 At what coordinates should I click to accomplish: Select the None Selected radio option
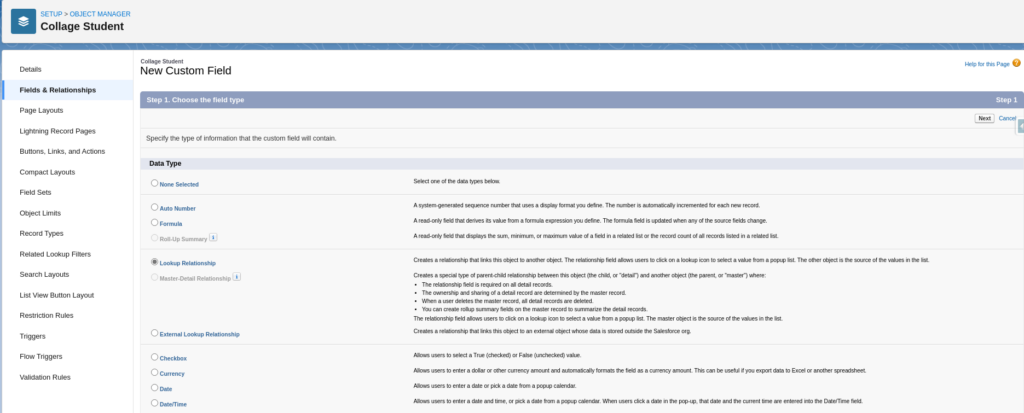click(154, 183)
